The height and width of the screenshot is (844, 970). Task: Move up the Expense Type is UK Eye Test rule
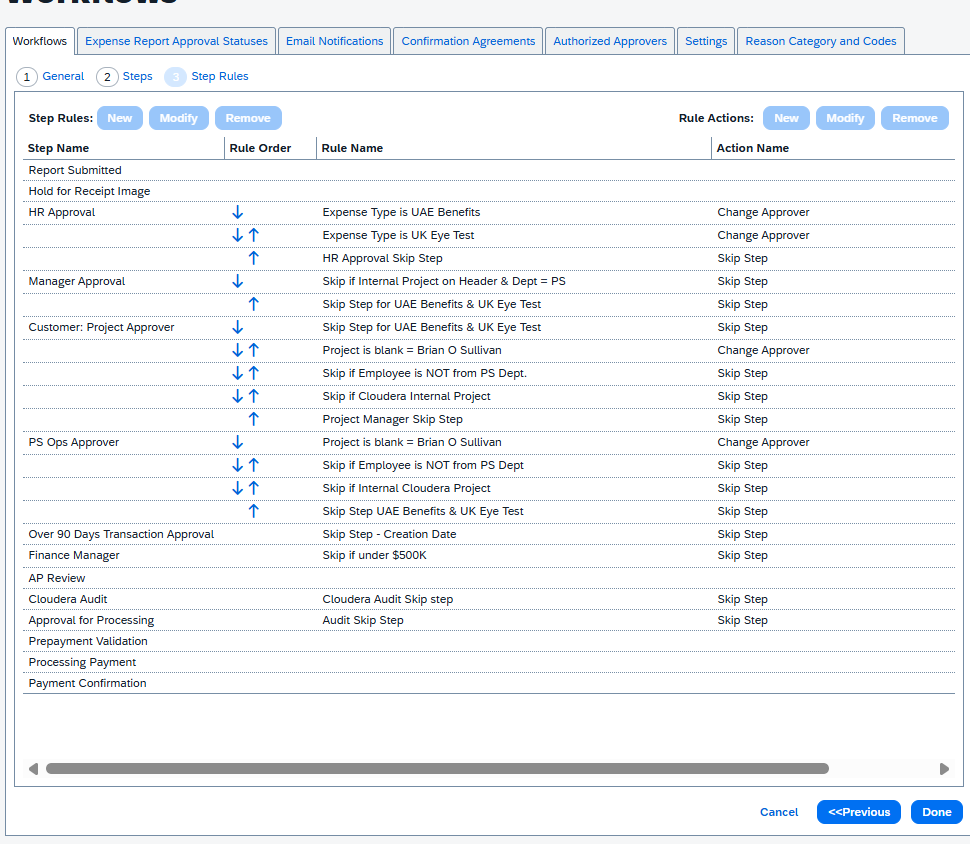(254, 235)
